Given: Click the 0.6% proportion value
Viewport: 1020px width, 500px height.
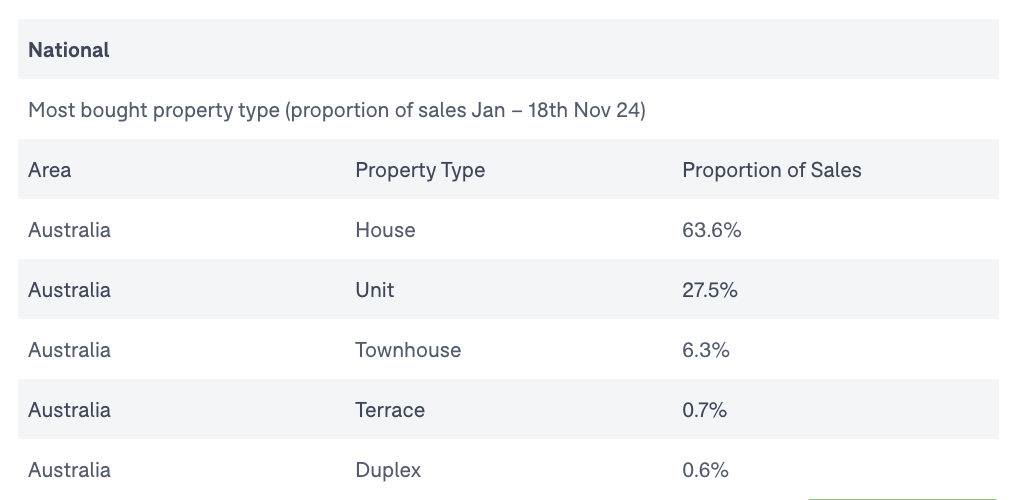Looking at the screenshot, I should pos(706,470).
